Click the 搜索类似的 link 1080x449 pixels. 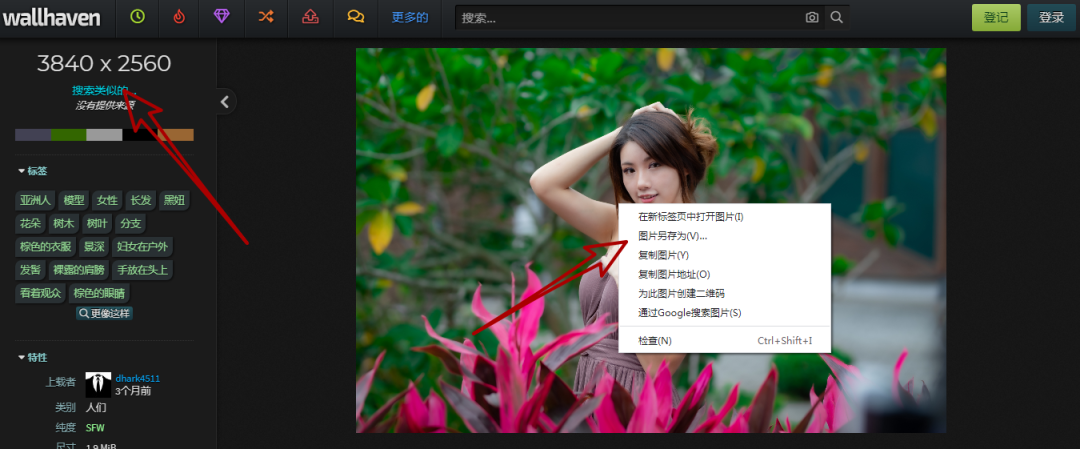(x=104, y=90)
